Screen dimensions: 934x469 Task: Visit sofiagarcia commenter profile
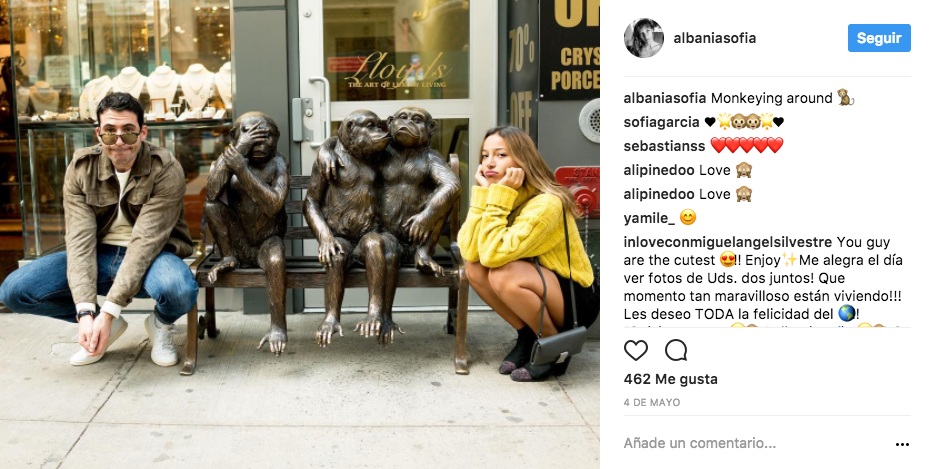pyautogui.click(x=661, y=122)
